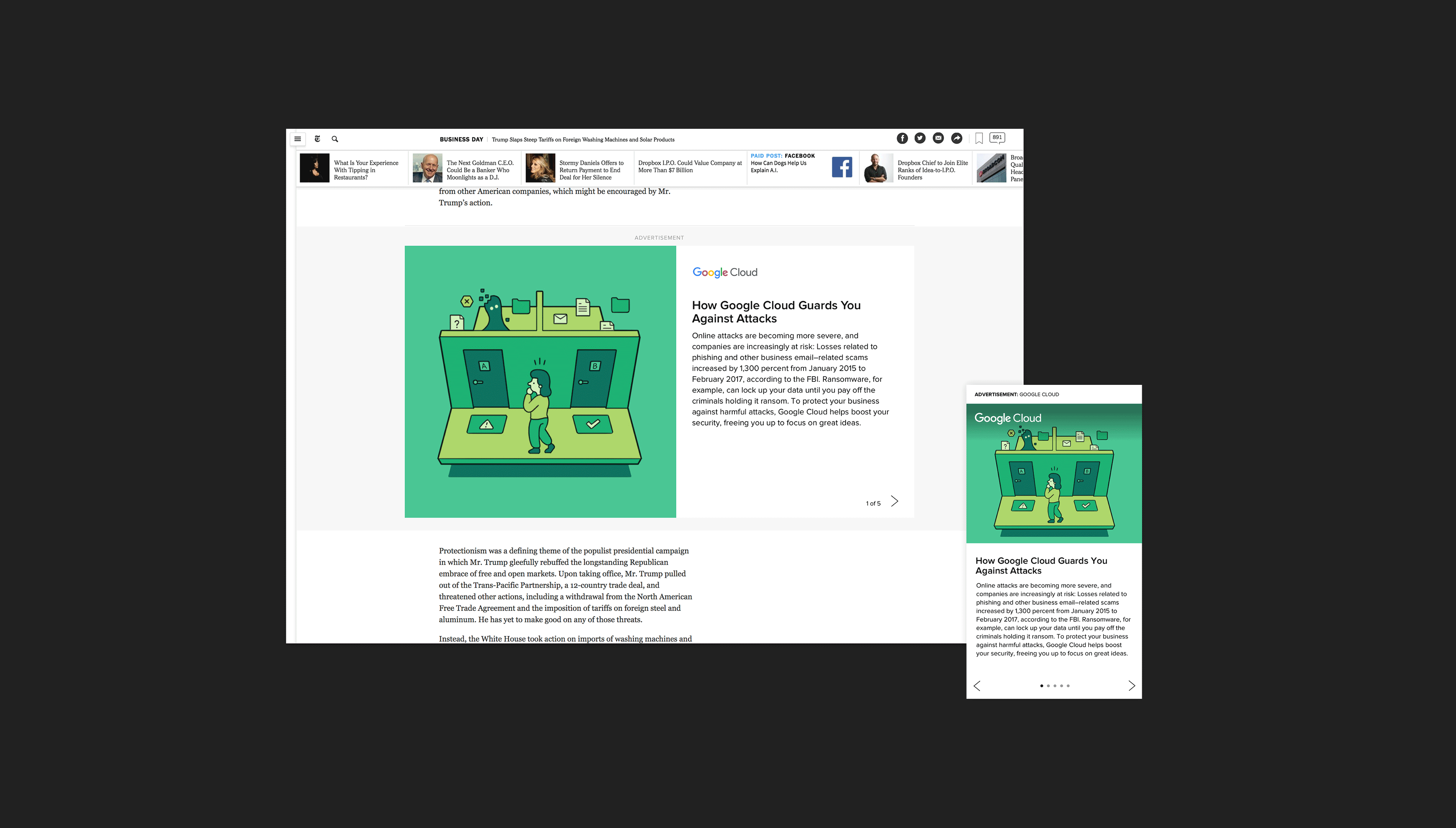1456x828 pixels.
Task: Select the third carousel dot in mobile ad
Action: pyautogui.click(x=1055, y=686)
